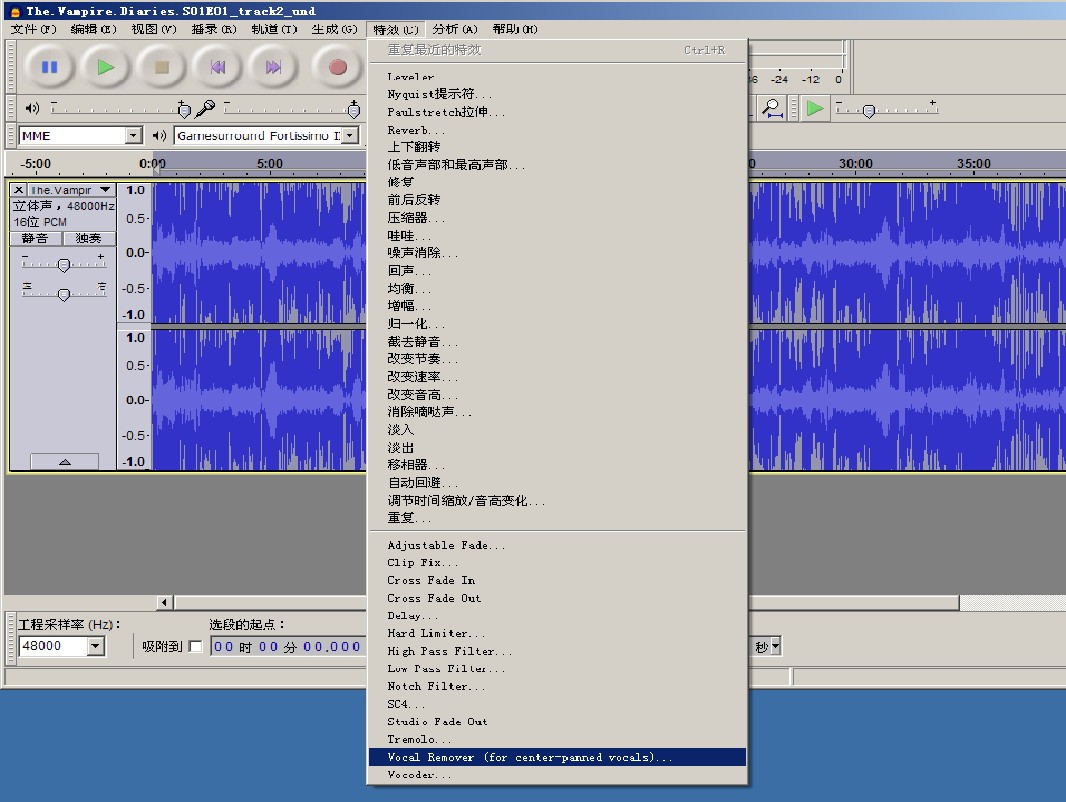This screenshot has width=1066, height=802.
Task: Choose Cross Fade In effect
Action: [x=557, y=580]
